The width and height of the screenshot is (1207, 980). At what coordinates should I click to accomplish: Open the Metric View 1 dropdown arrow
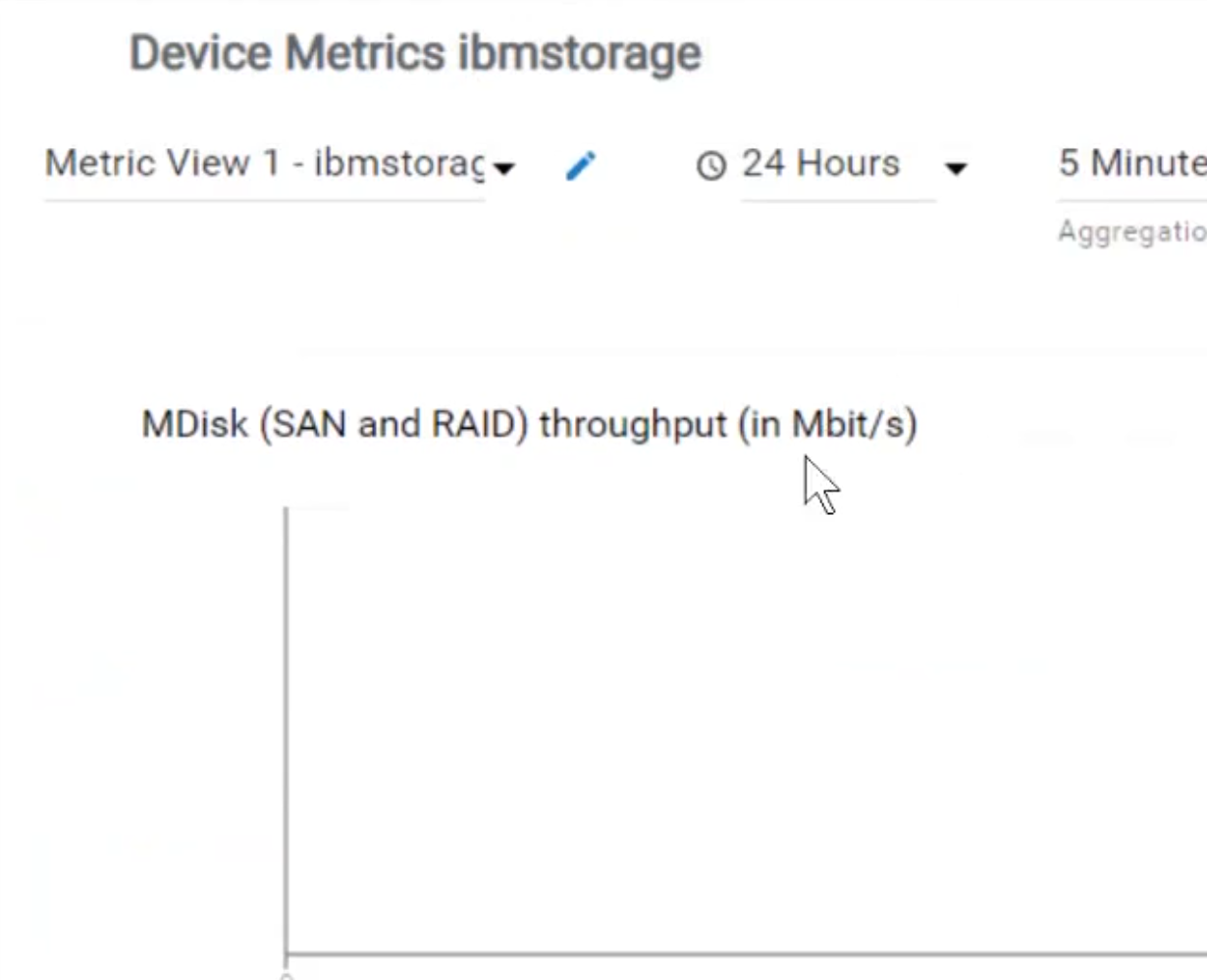click(503, 169)
